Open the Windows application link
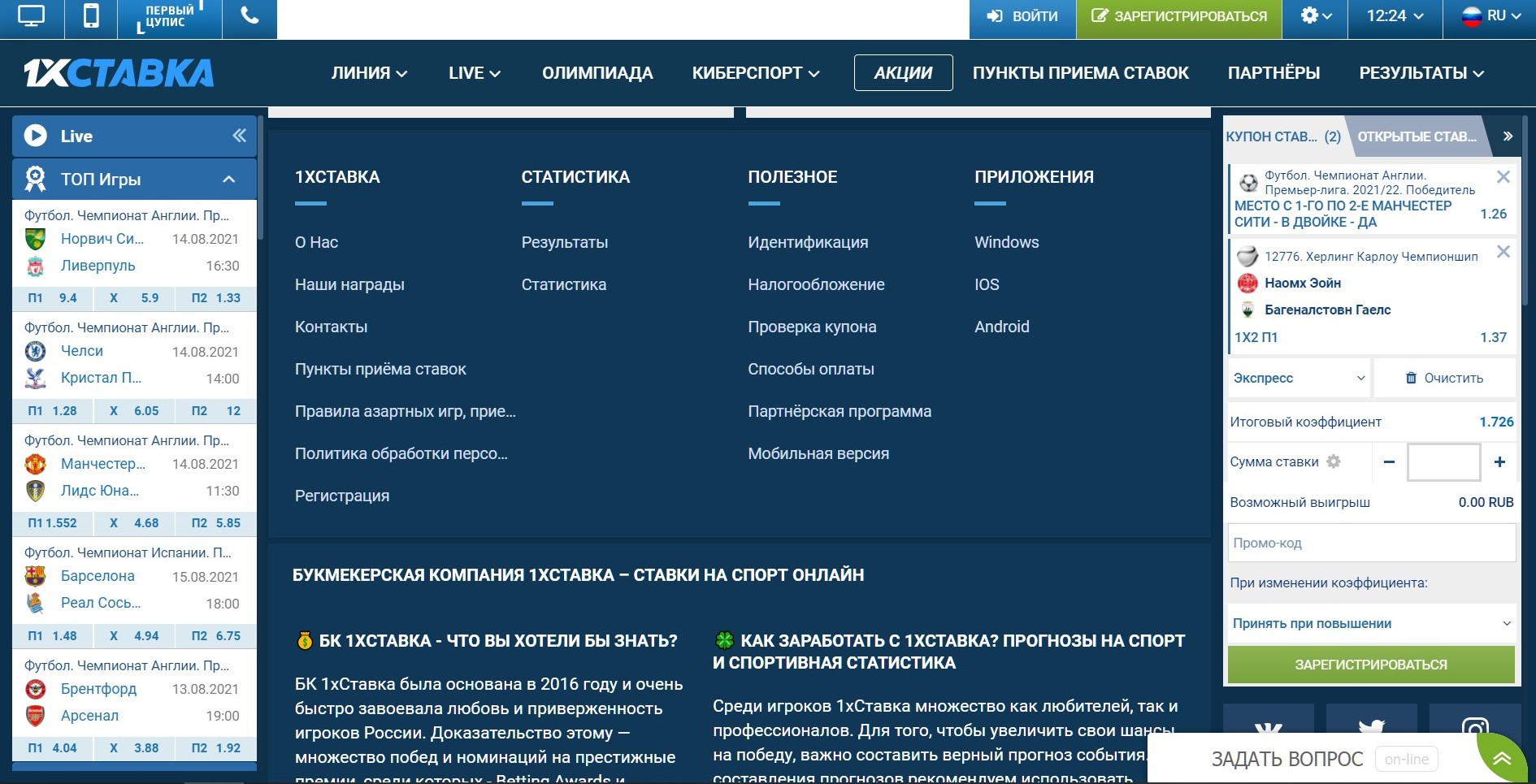Viewport: 1536px width, 784px height. [x=1006, y=242]
